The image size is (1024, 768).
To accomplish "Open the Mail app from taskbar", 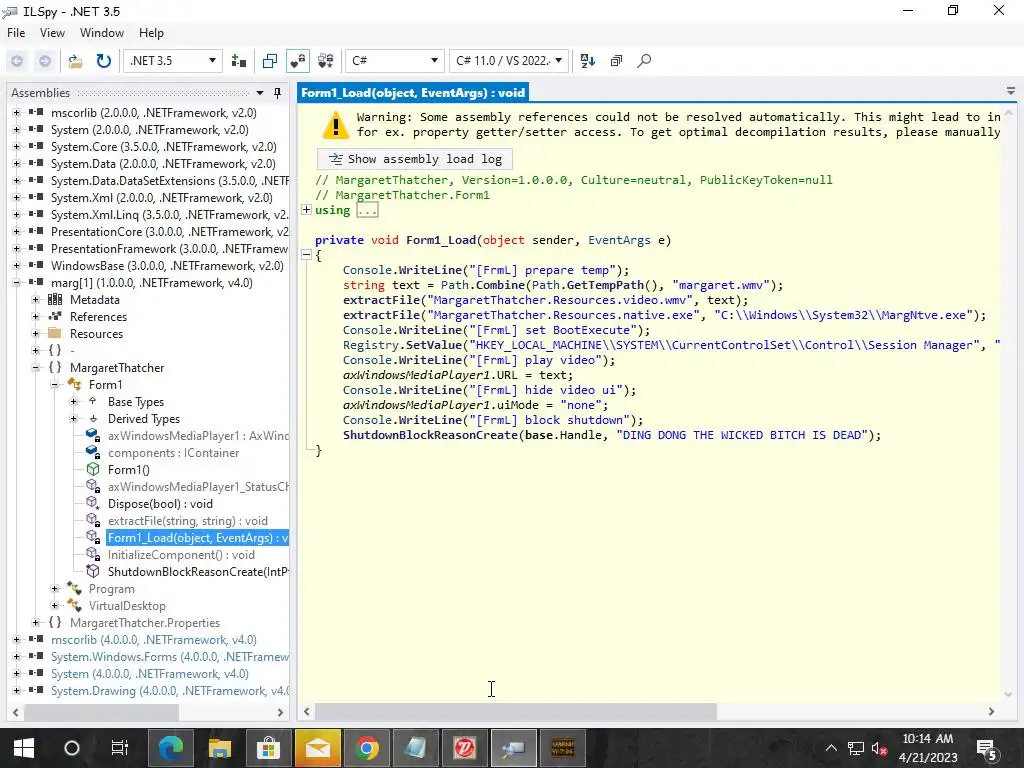I will point(318,748).
